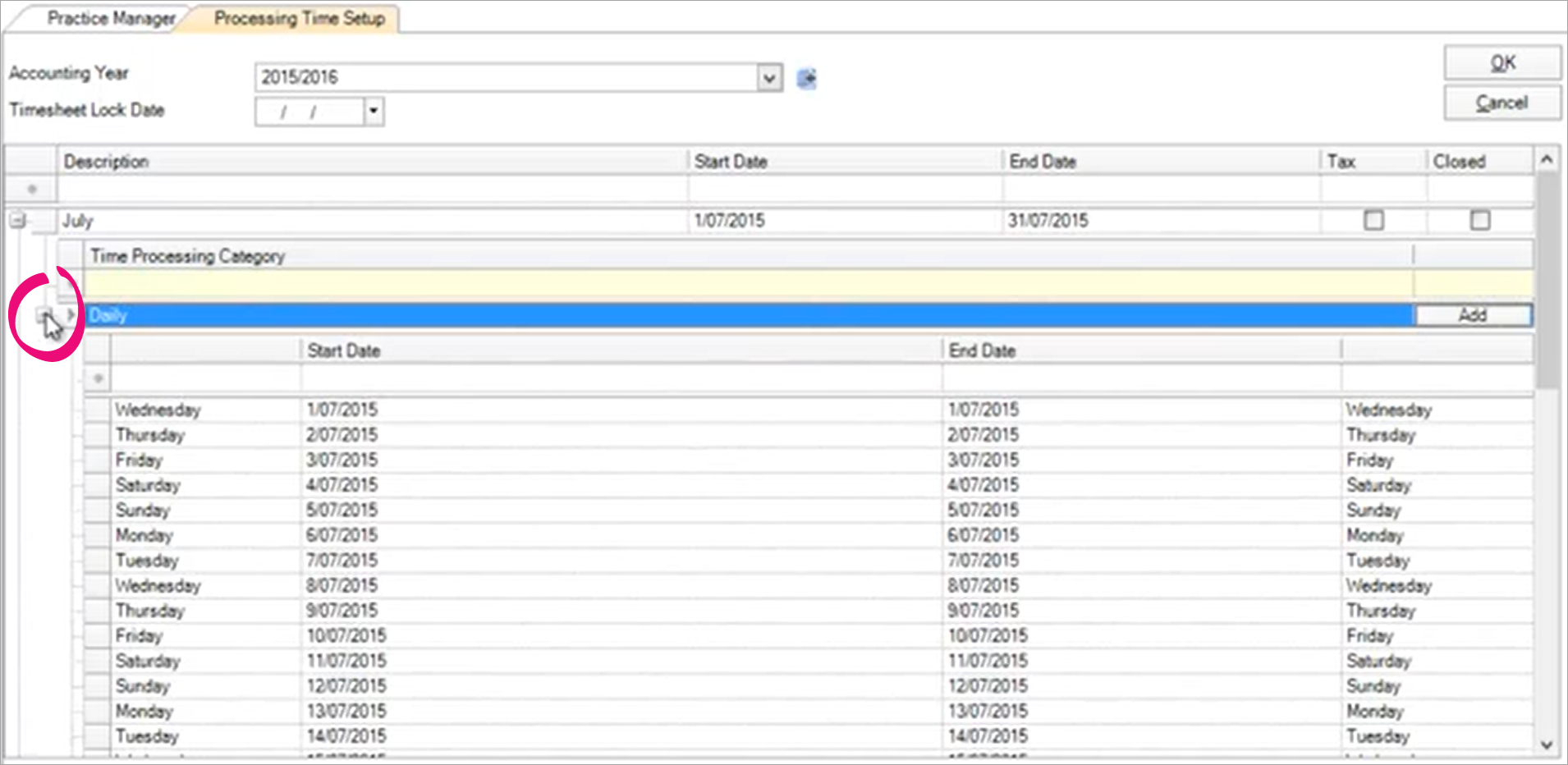Viewport: 1568px width, 765px height.
Task: Select the Processing Time Setup tab
Action: (299, 18)
